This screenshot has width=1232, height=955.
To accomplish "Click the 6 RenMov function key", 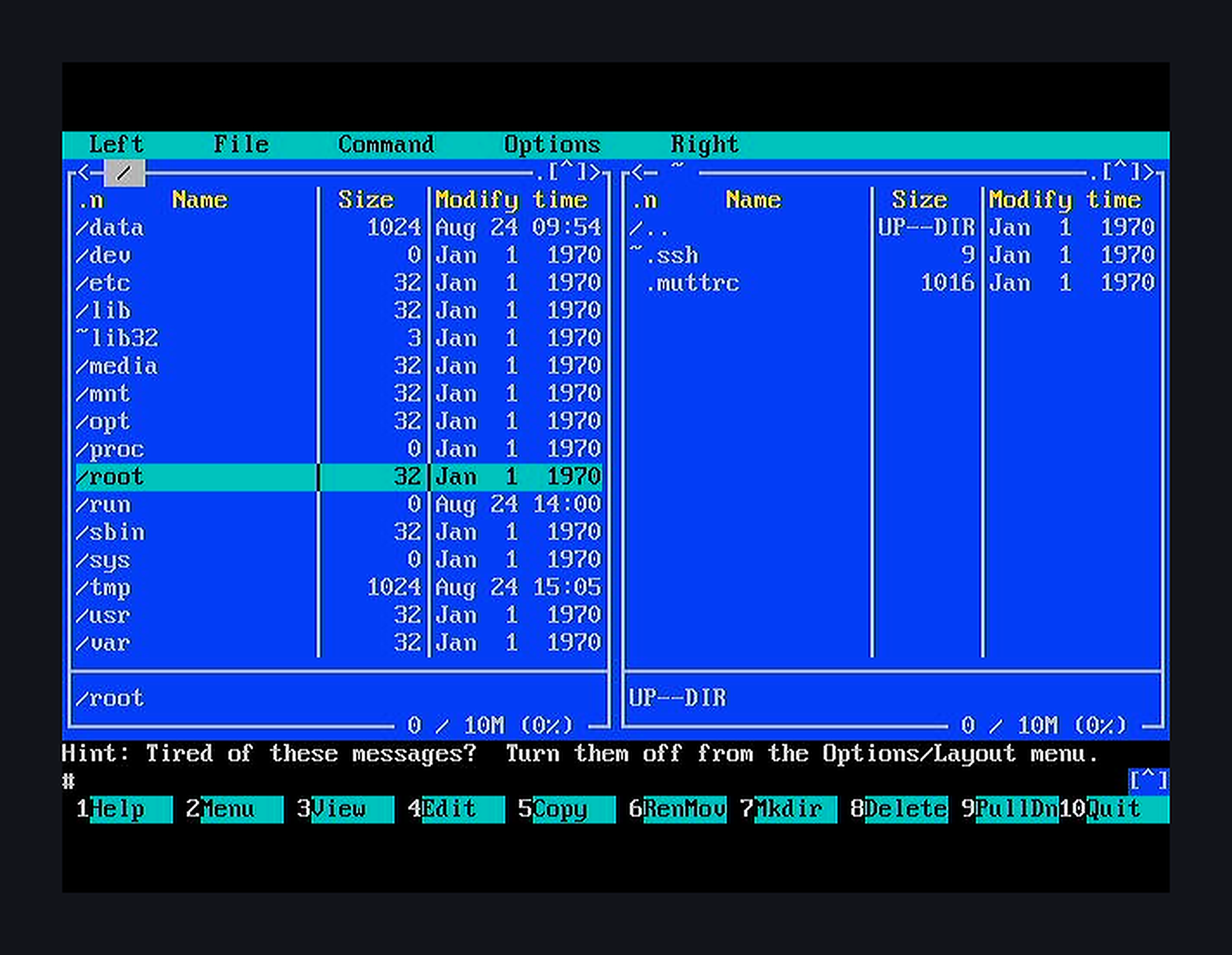I will coord(678,809).
